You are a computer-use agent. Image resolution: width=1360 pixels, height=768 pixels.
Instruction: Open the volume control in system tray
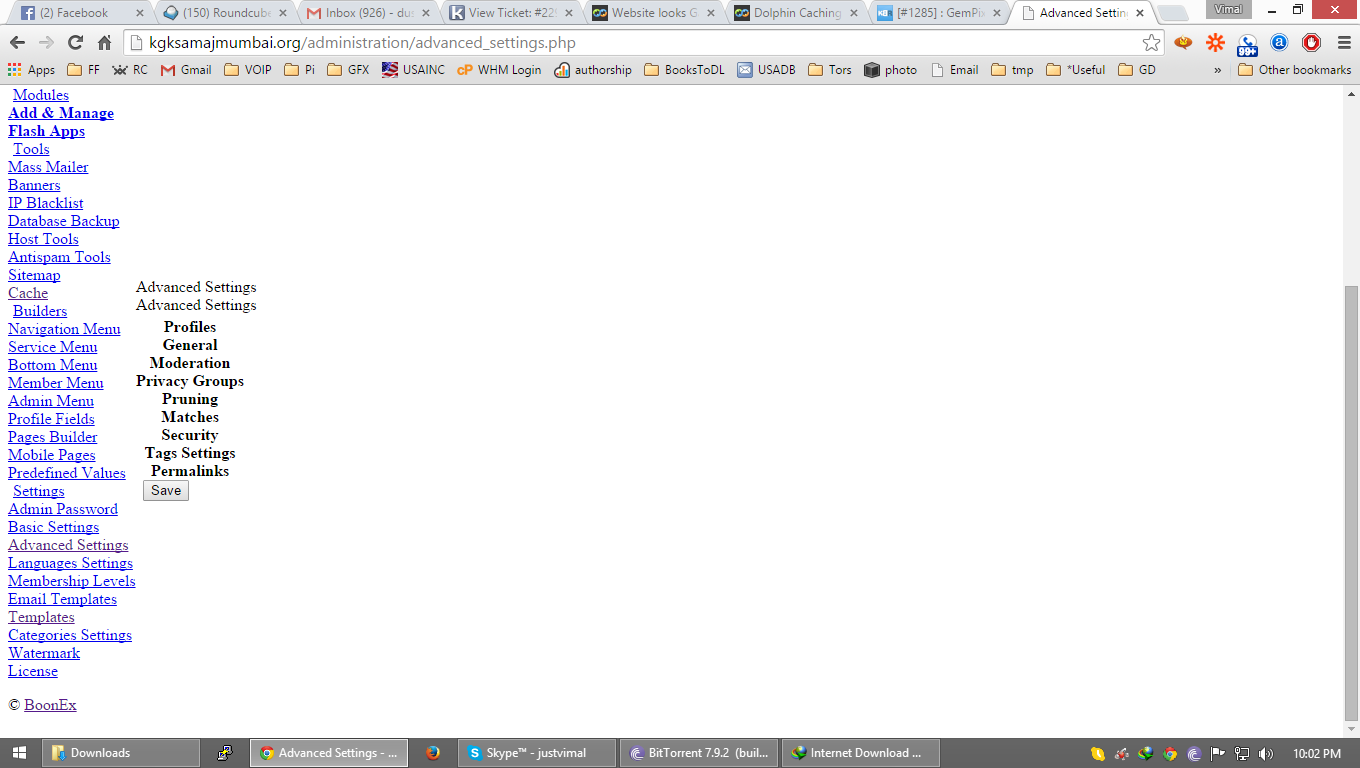tap(1265, 753)
